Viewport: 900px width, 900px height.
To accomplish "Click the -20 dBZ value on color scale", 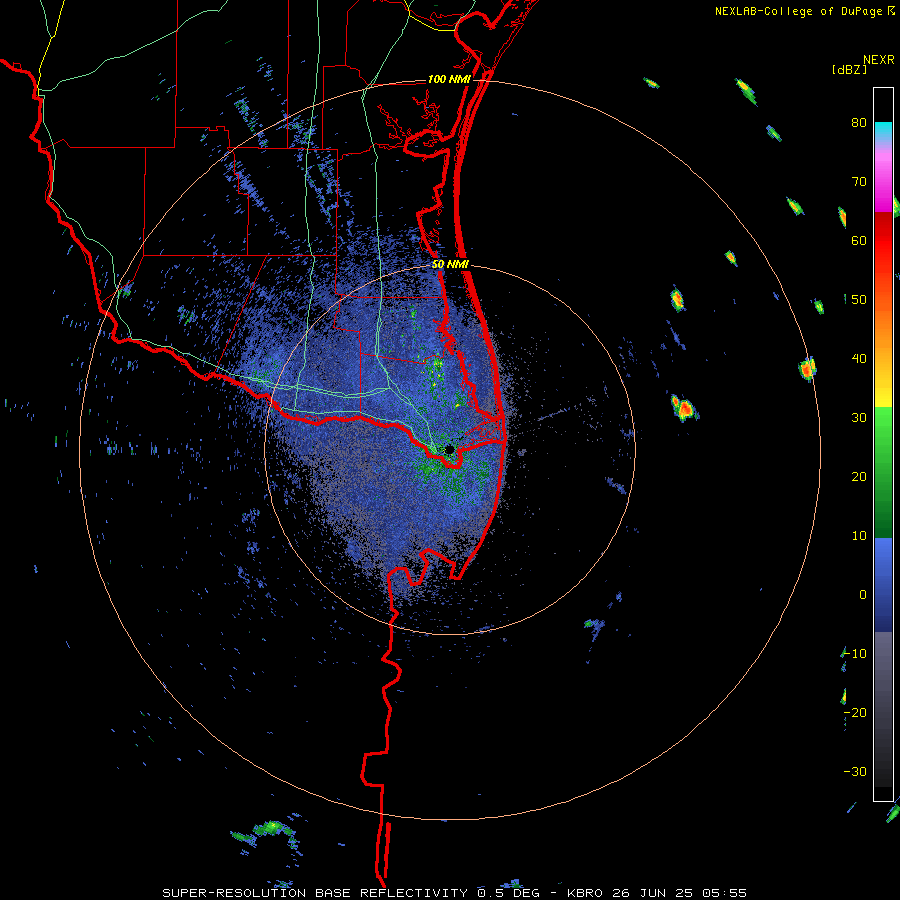I will pos(855,713).
